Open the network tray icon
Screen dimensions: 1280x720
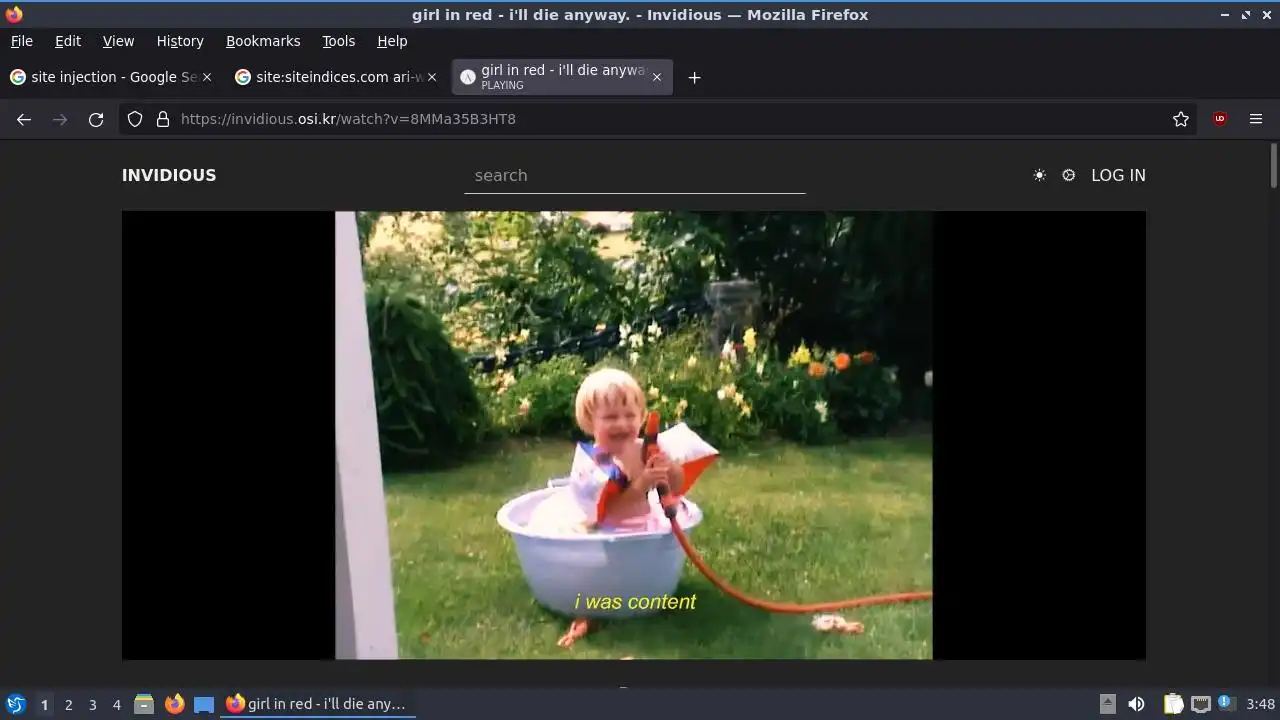[x=1200, y=704]
